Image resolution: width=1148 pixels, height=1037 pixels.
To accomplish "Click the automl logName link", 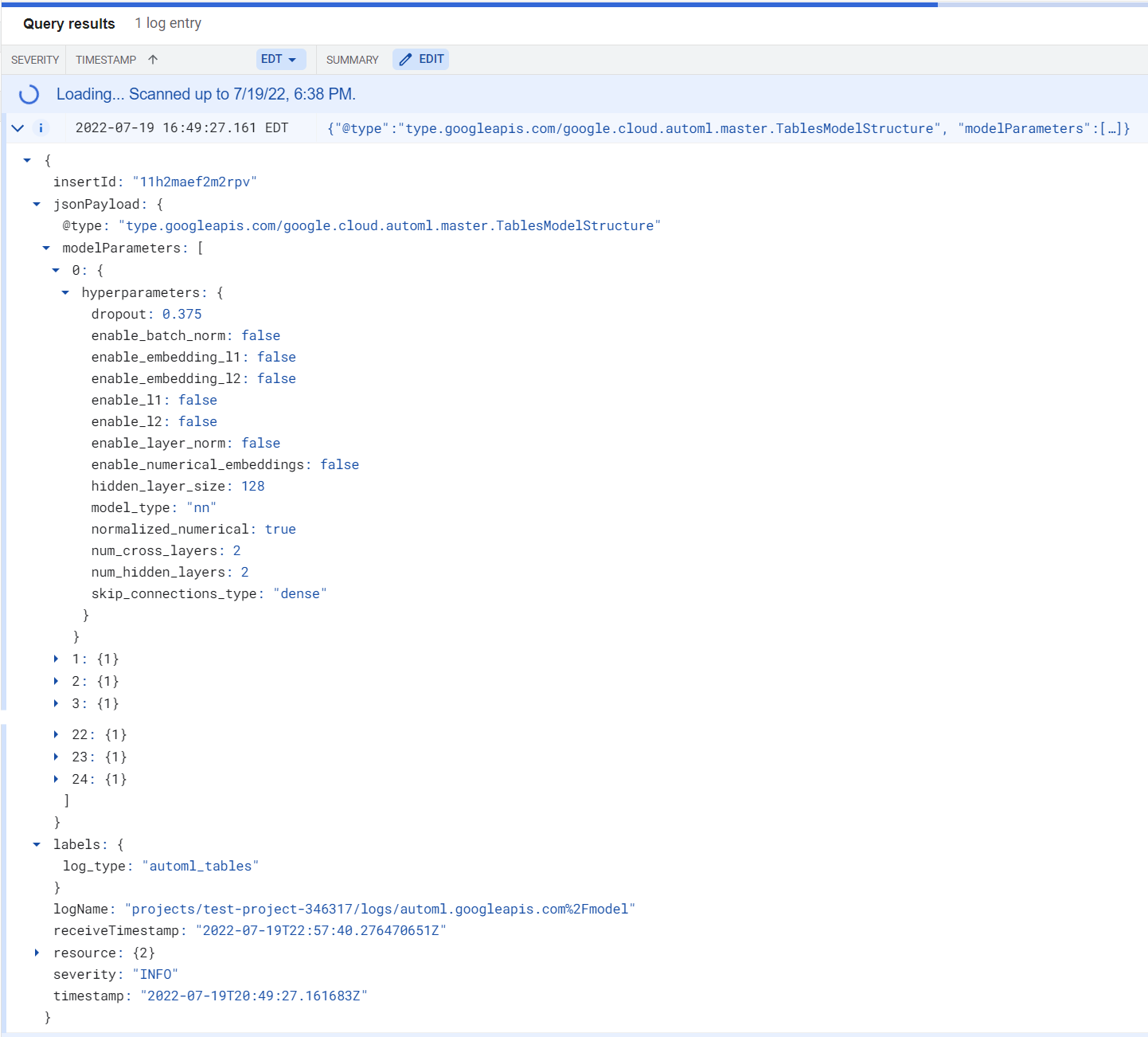I will click(x=381, y=908).
